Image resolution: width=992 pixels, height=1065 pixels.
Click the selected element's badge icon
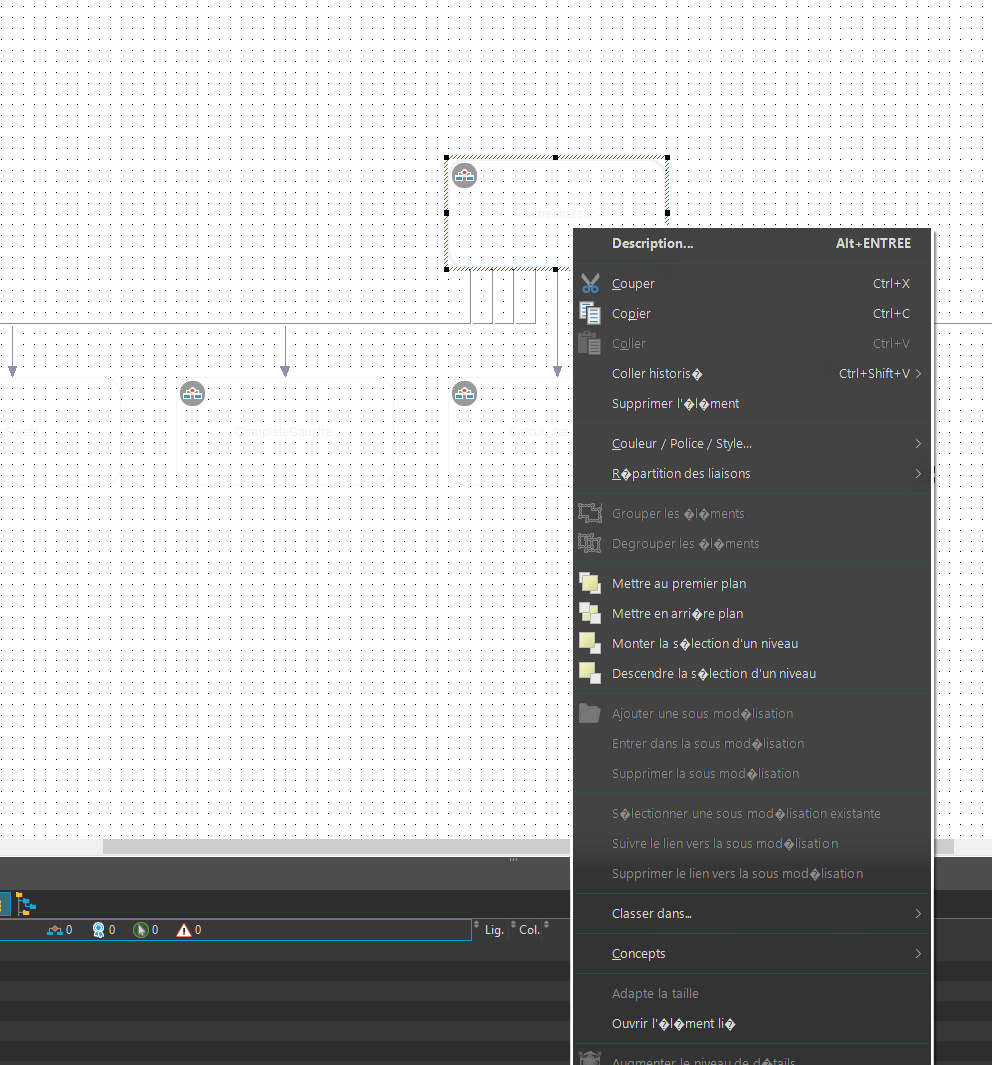point(464,176)
